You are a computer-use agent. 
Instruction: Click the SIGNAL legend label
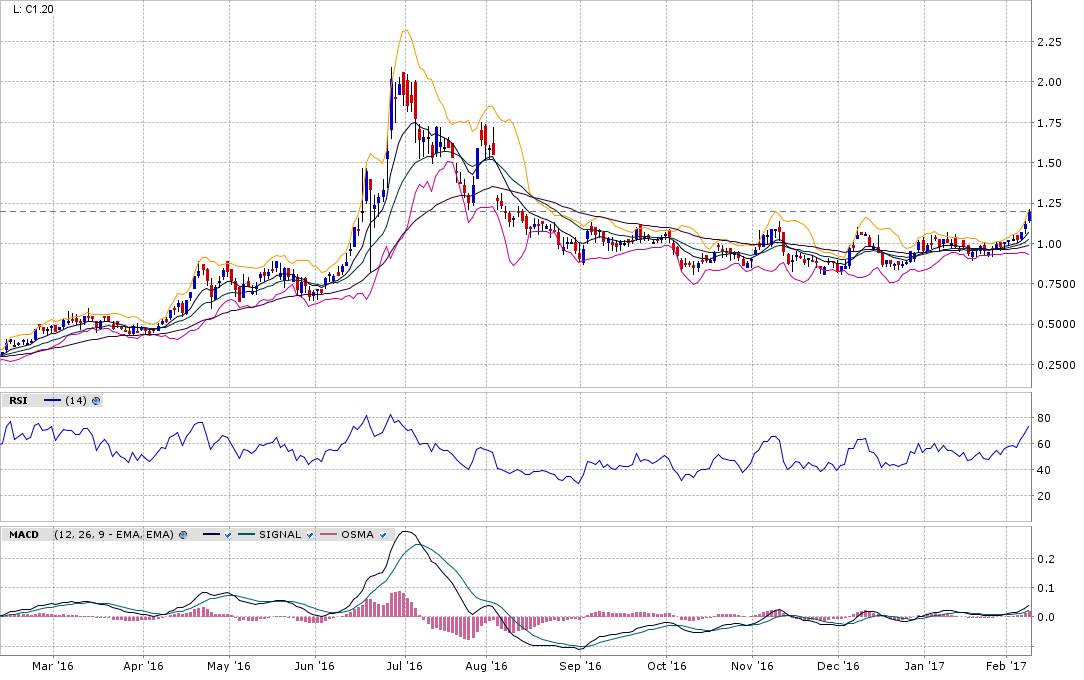tap(280, 535)
